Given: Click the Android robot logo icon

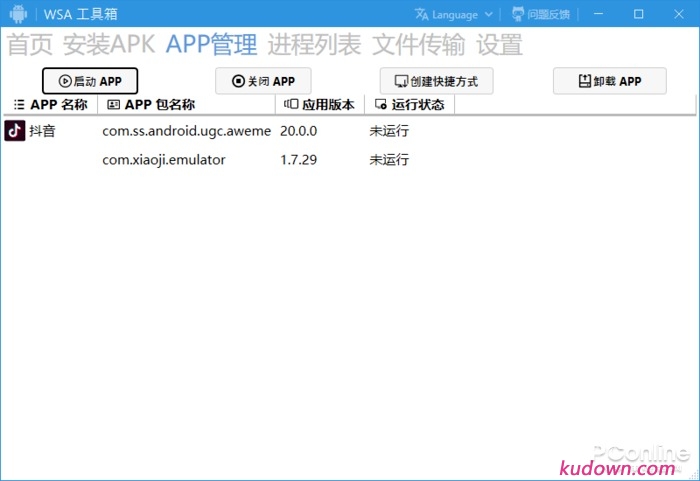Looking at the screenshot, I should click(x=18, y=14).
